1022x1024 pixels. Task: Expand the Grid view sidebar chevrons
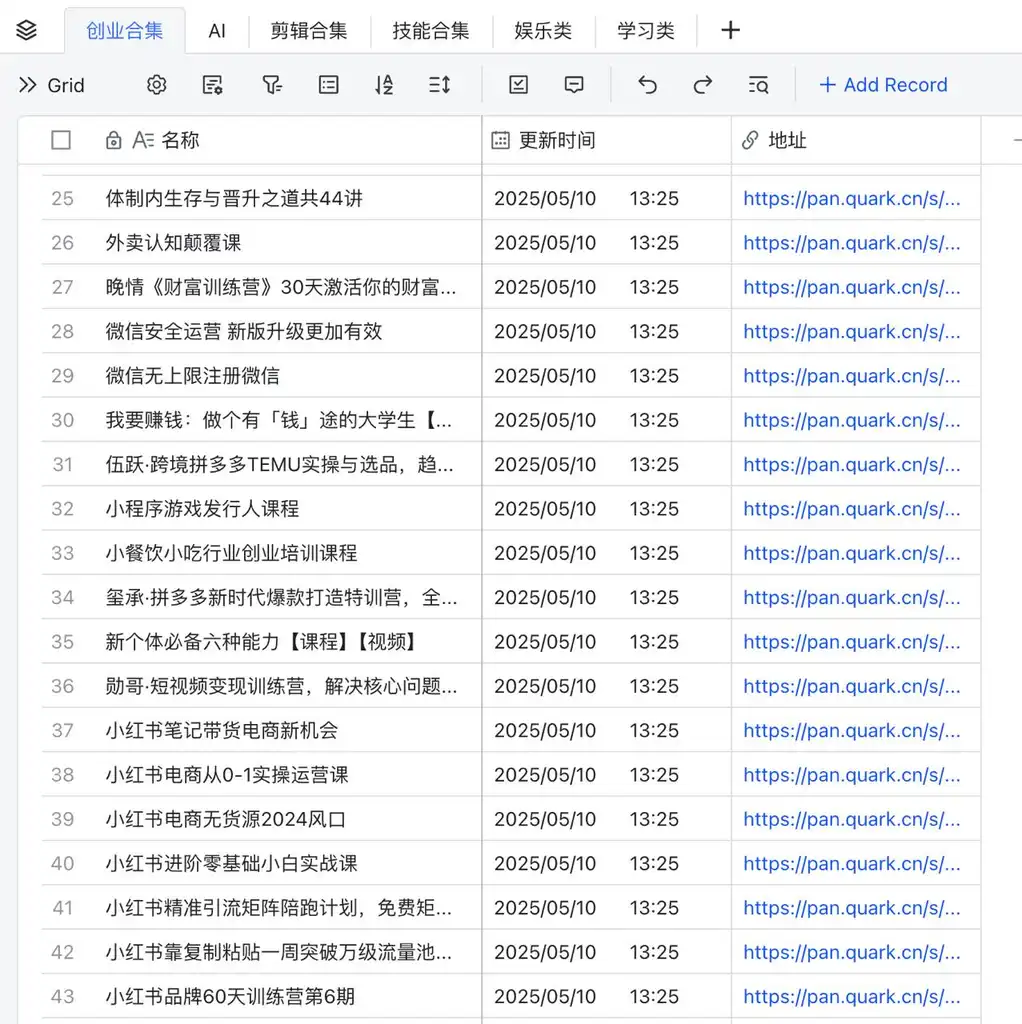27,85
